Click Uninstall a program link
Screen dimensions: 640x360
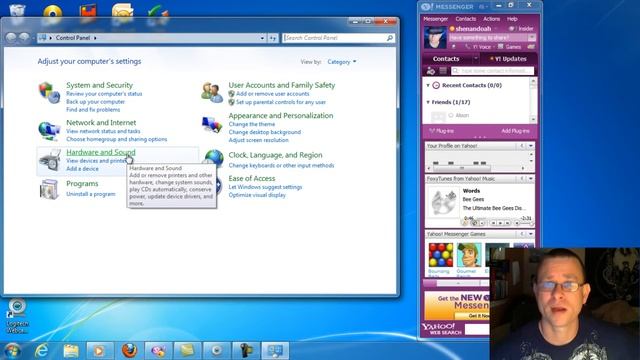point(91,194)
